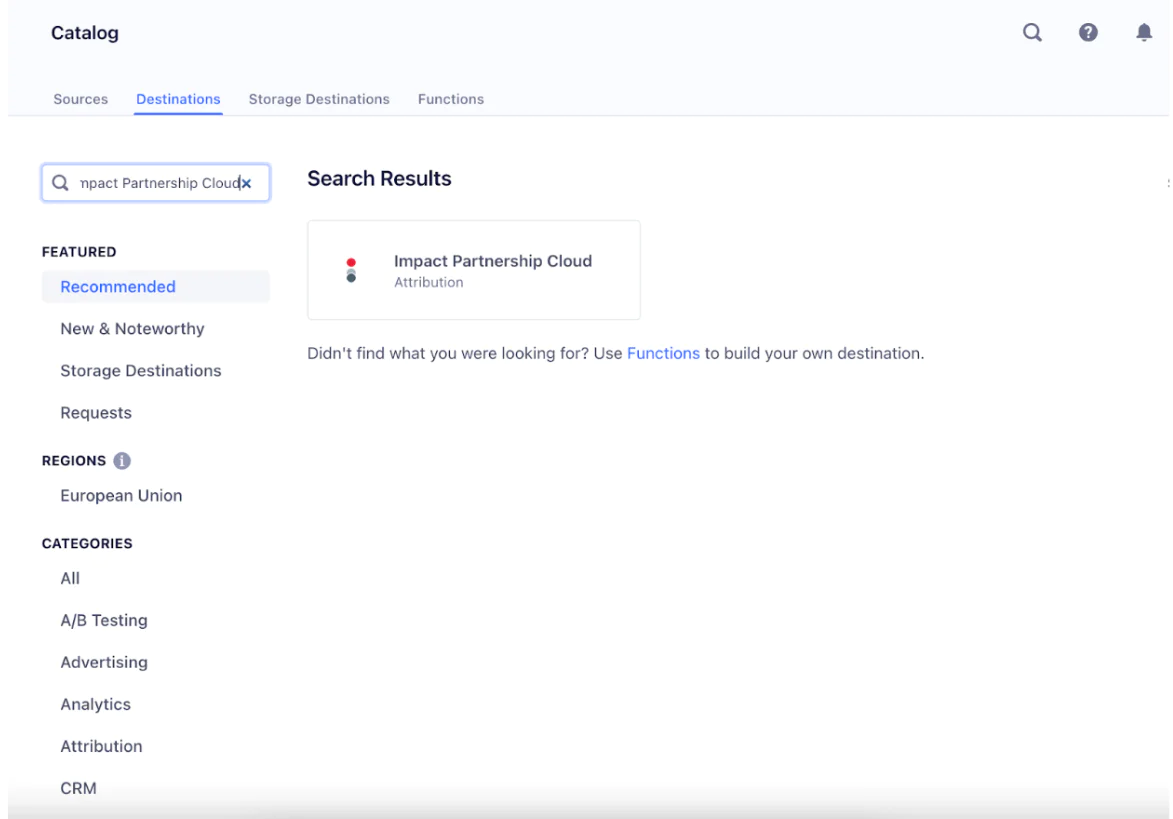Select the Destinations tab
Screen dimensions: 1173x819
(178, 99)
